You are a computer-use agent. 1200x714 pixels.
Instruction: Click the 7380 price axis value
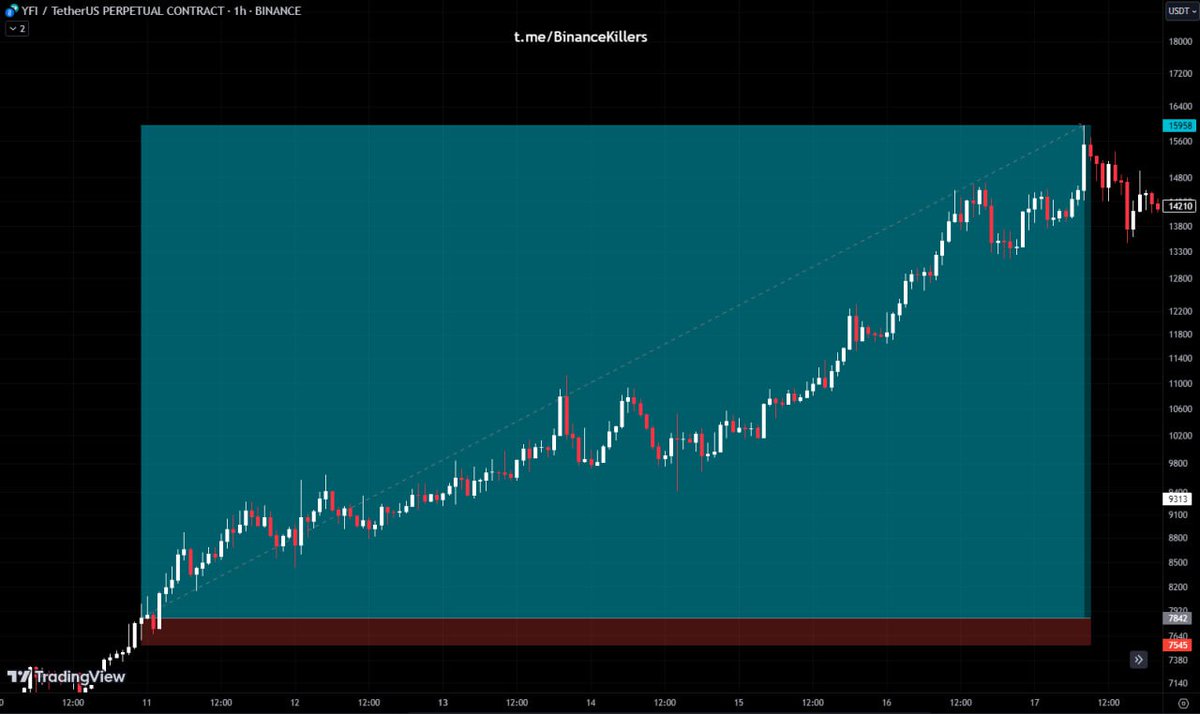pyautogui.click(x=1178, y=660)
